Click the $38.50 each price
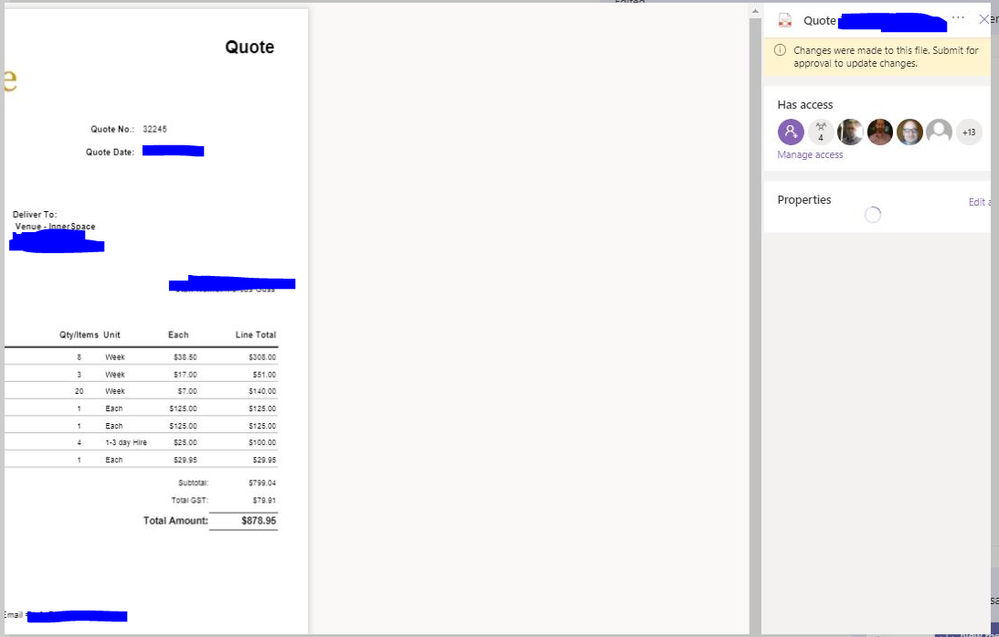 (x=185, y=357)
